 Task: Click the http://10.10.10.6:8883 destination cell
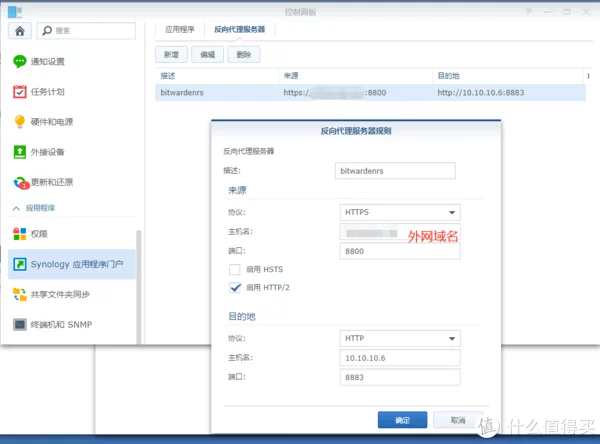point(481,93)
